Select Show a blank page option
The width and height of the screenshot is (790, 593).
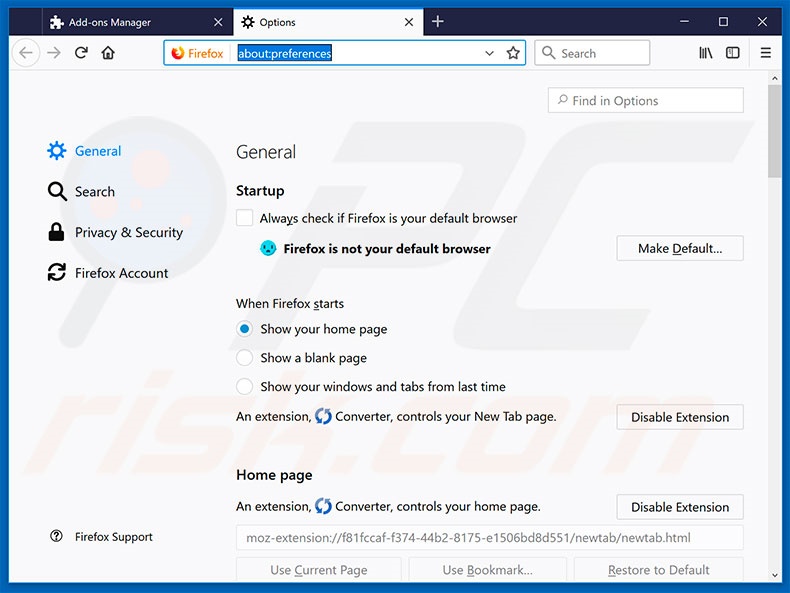point(245,358)
